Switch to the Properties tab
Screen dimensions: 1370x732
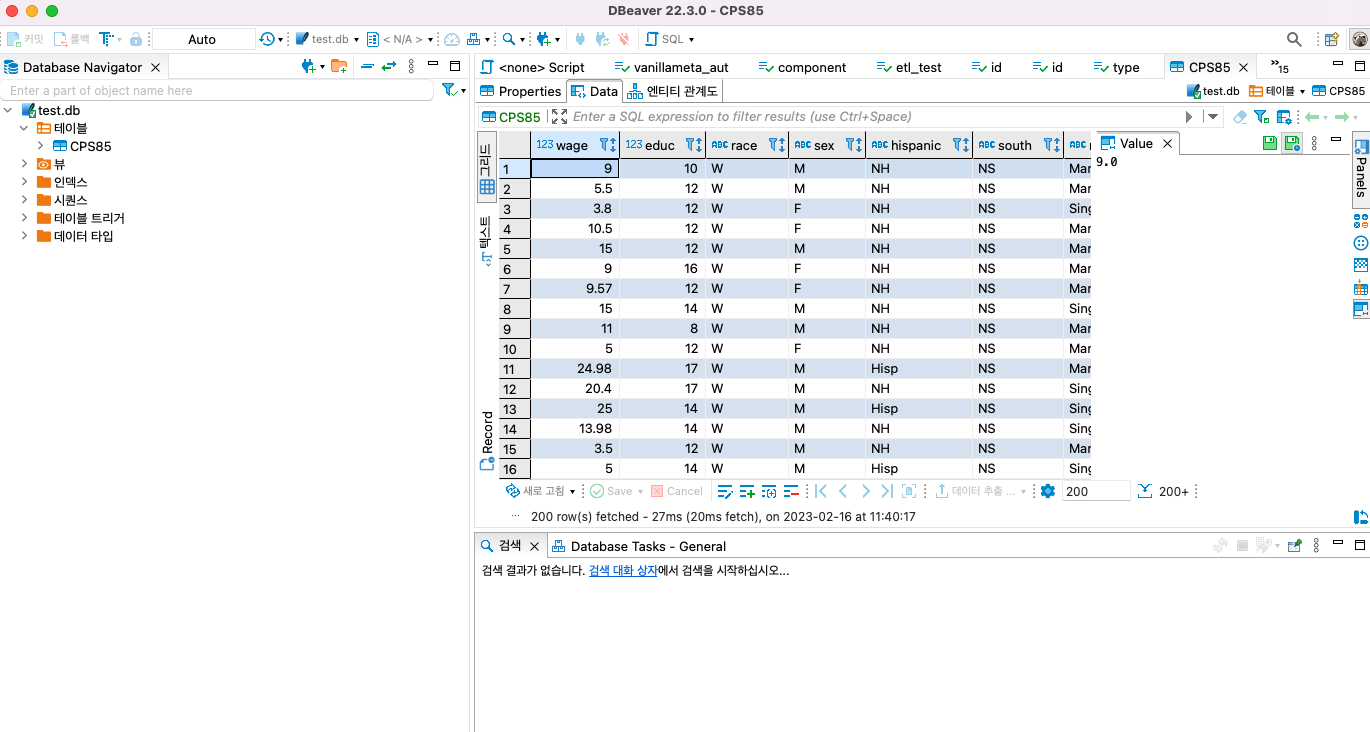pos(521,91)
